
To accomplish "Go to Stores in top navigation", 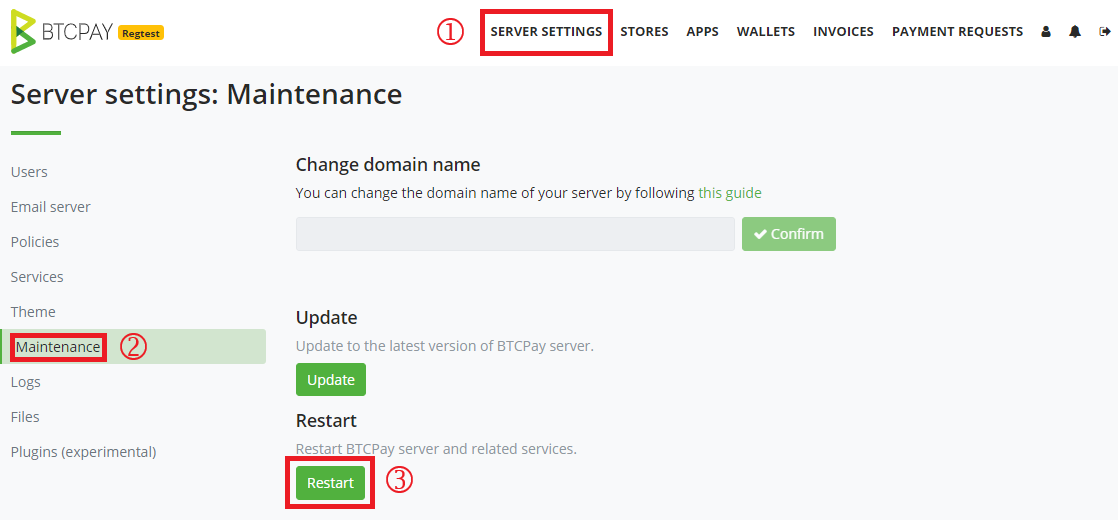I will (645, 31).
